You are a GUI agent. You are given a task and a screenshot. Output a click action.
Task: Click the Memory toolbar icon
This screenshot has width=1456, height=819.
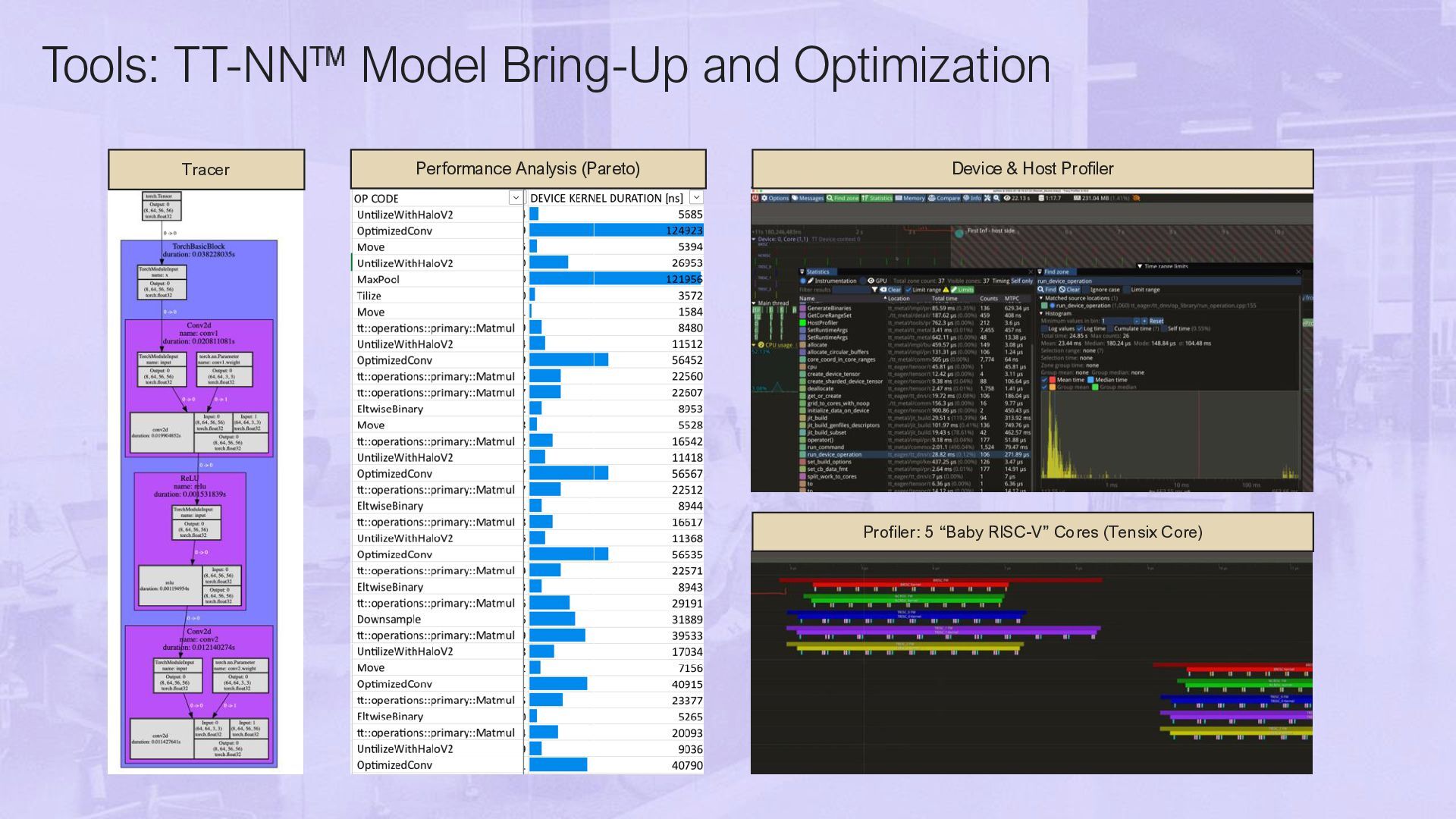coord(909,198)
